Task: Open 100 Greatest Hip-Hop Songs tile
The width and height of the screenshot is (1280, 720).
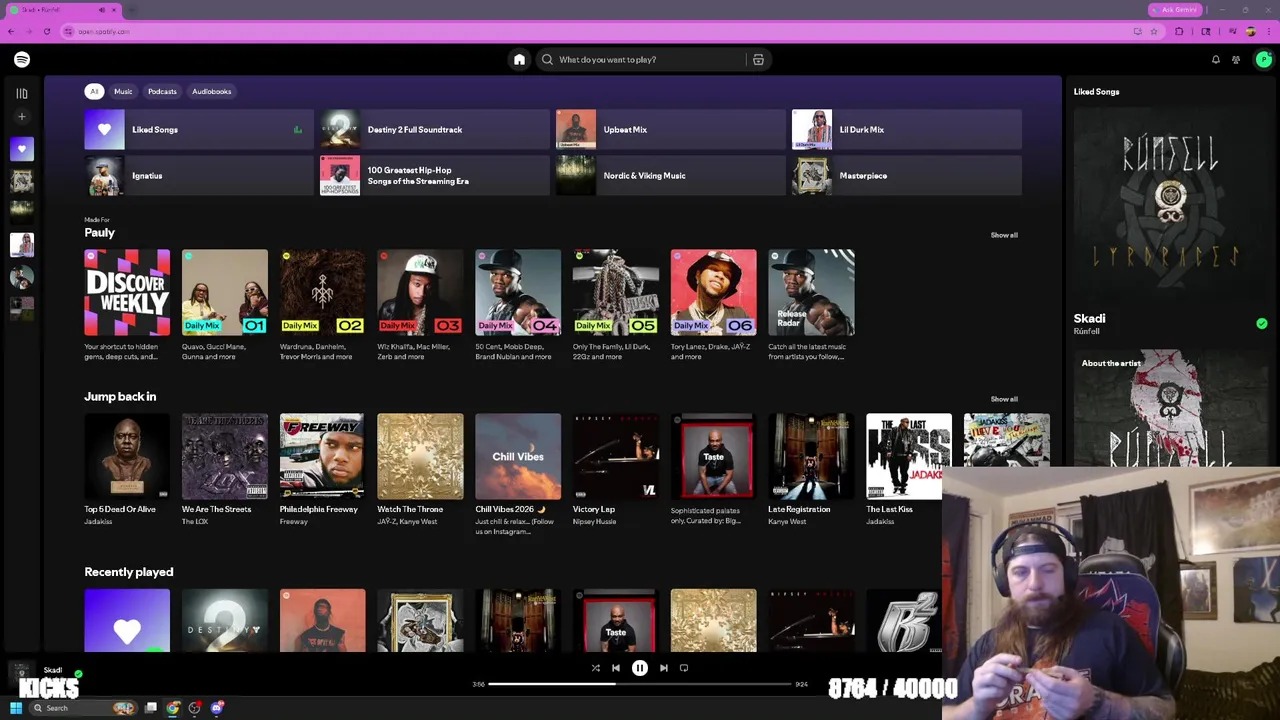Action: pyautogui.click(x=435, y=176)
